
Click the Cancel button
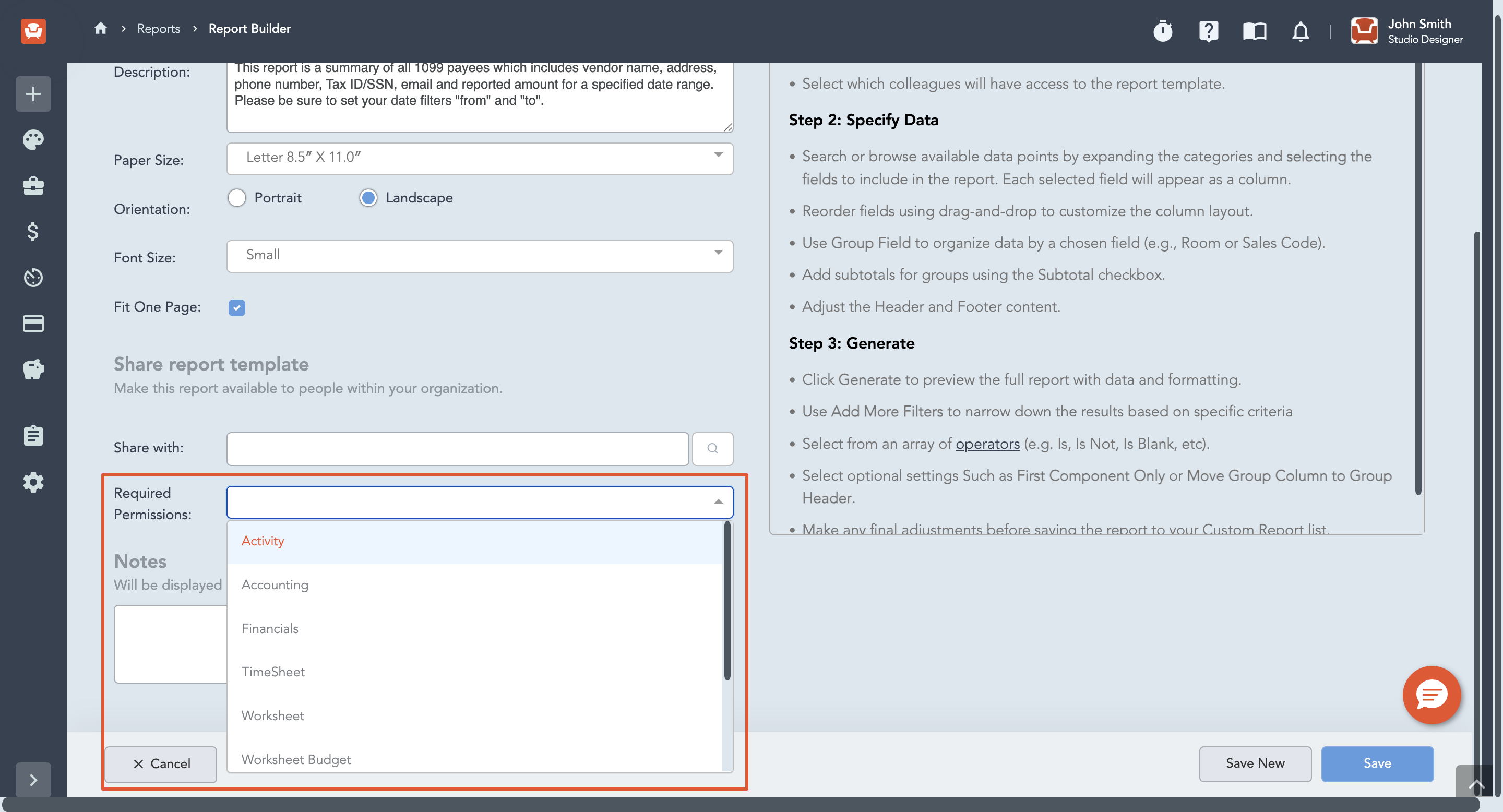click(x=161, y=763)
